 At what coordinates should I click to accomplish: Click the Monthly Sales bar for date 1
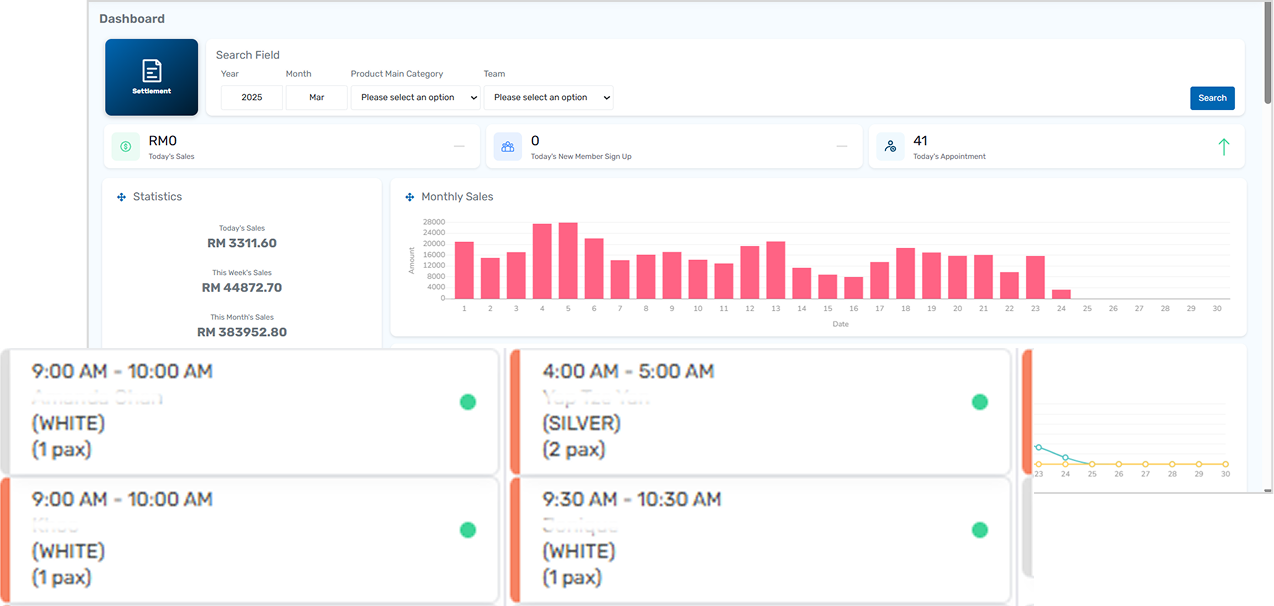pyautogui.click(x=464, y=270)
